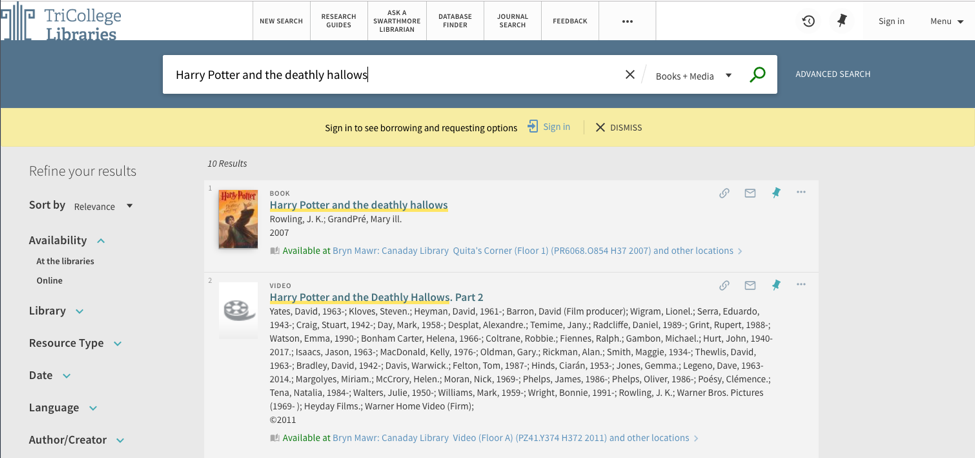
Task: Click the film reel video thumbnail
Action: [x=238, y=309]
